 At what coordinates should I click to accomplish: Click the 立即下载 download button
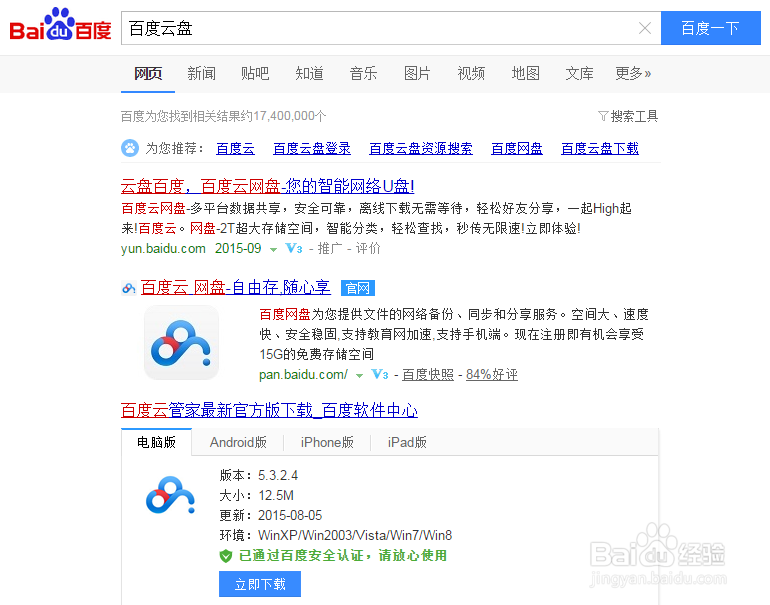click(260, 584)
